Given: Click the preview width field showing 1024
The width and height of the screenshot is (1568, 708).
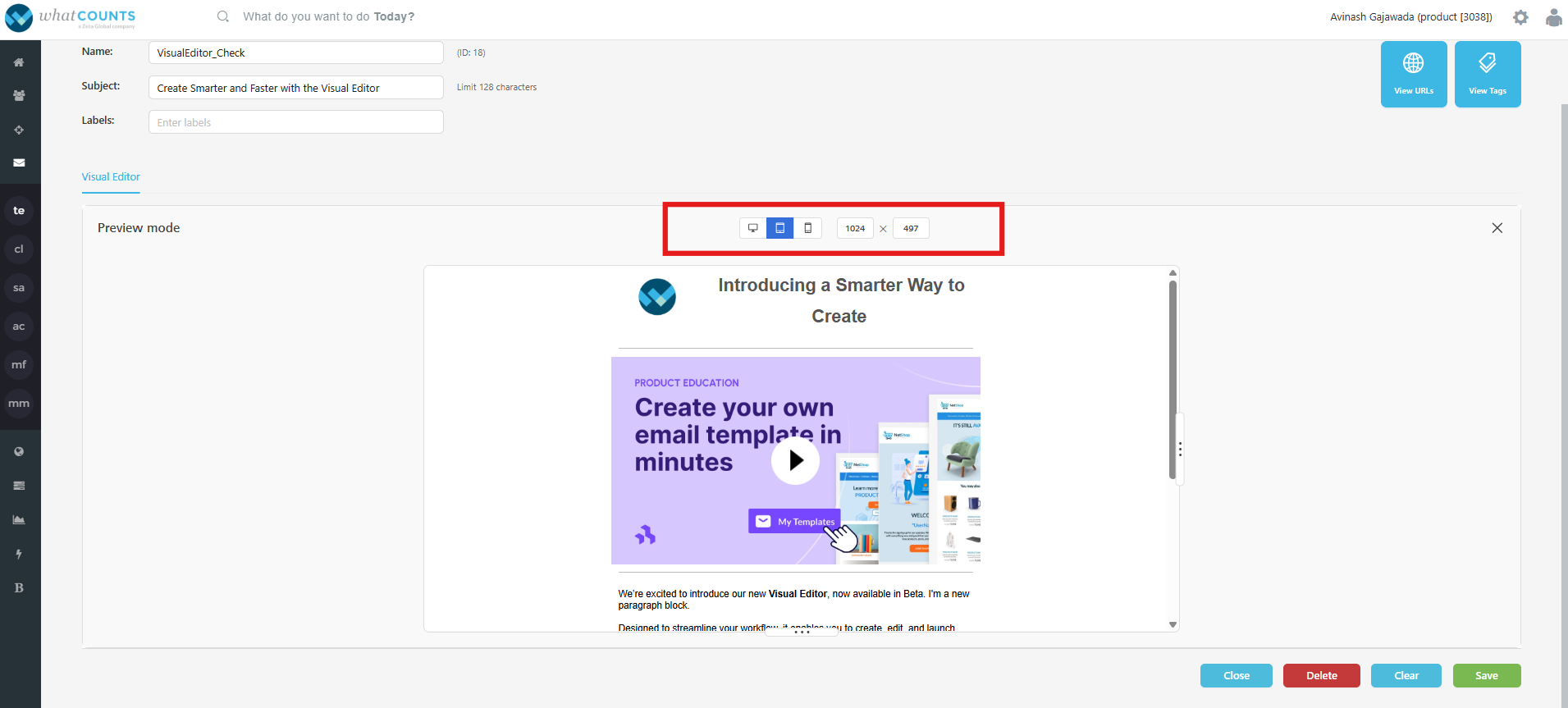Looking at the screenshot, I should [855, 228].
